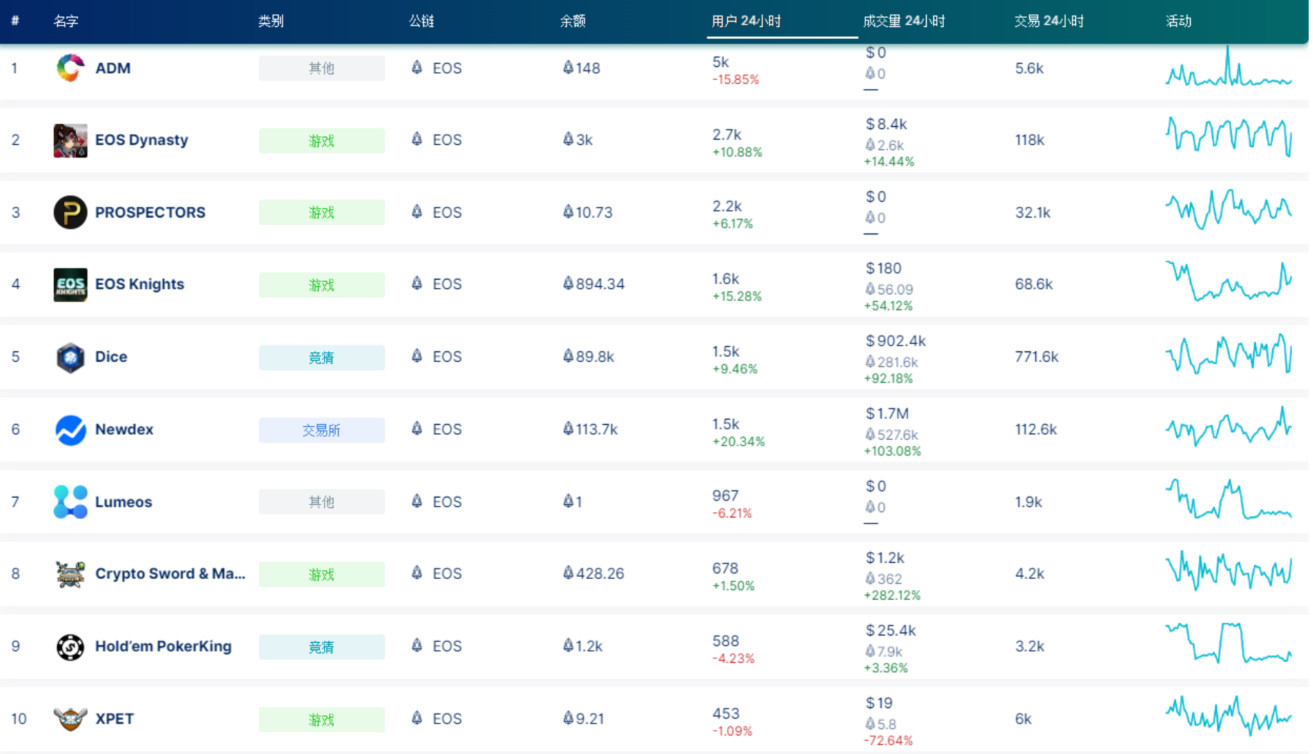The image size is (1313, 754).
Task: Open the XPET dapp link
Action: pos(114,719)
